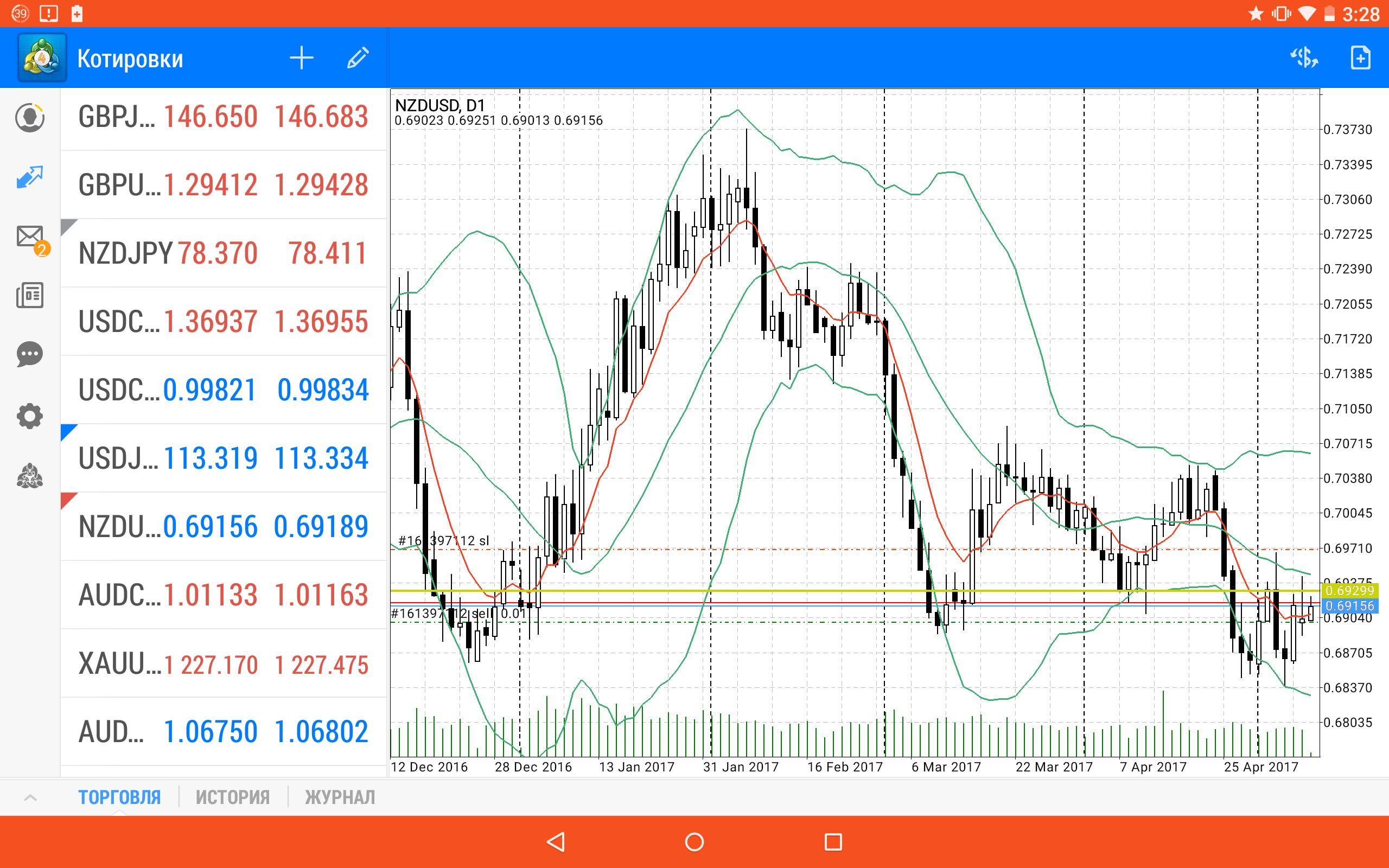1389x868 pixels.
Task: Tap the blue 0.69156 current price label
Action: click(x=1349, y=605)
